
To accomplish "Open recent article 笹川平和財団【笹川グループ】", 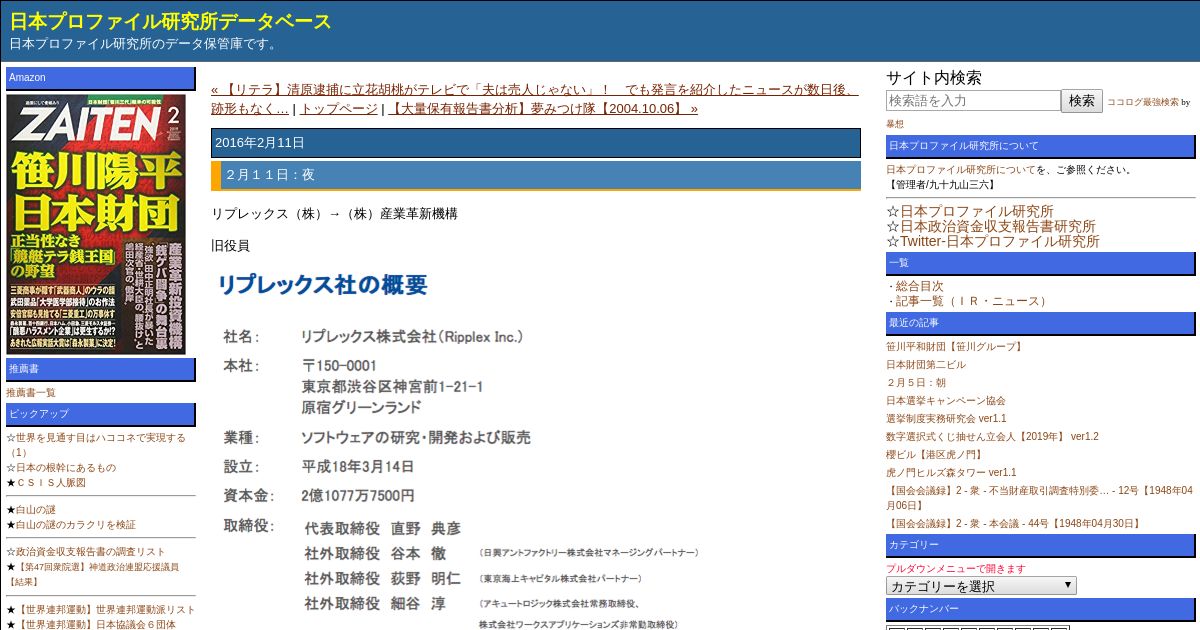I will coord(955,347).
